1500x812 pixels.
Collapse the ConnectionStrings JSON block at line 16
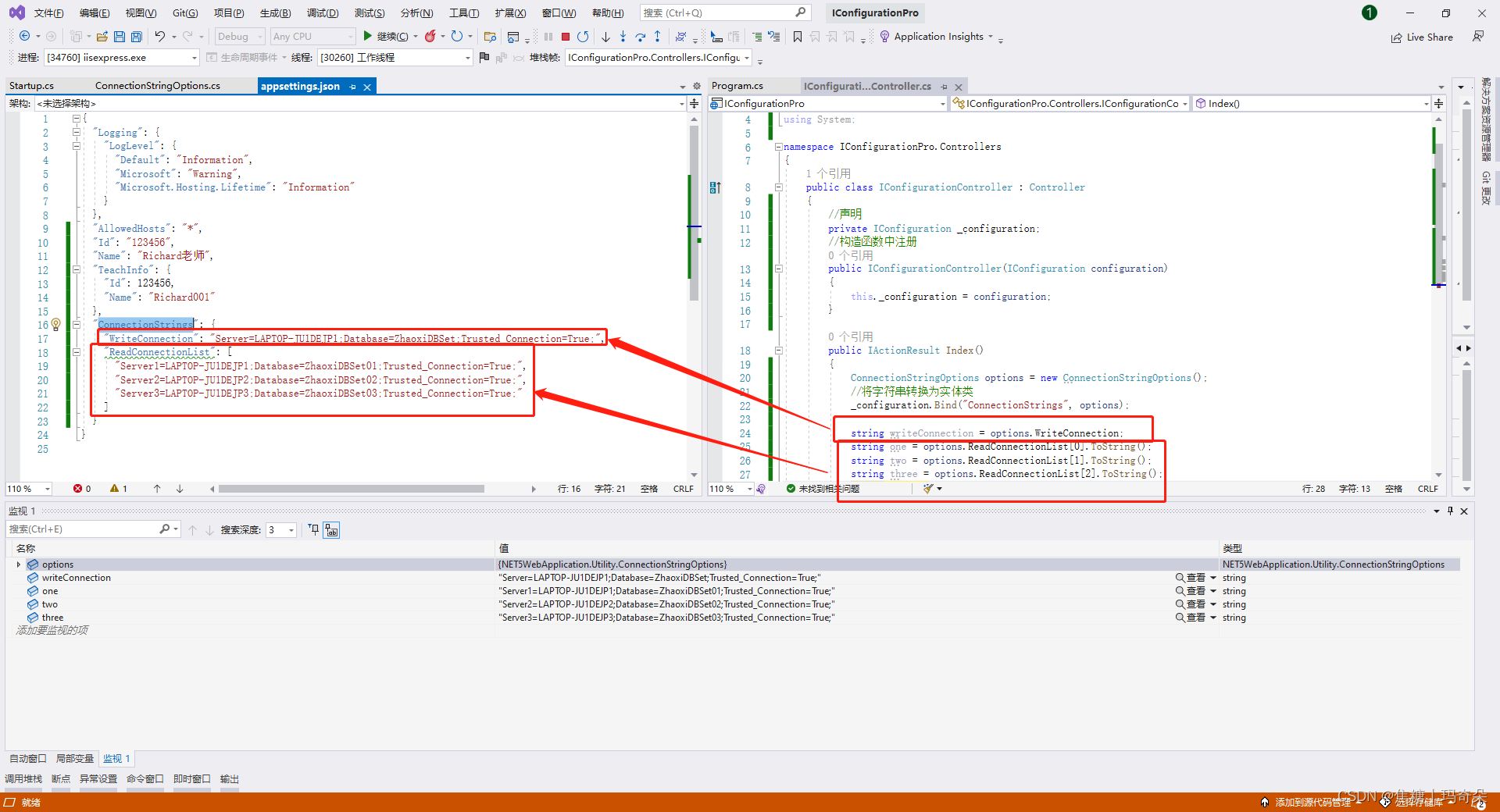tap(77, 324)
